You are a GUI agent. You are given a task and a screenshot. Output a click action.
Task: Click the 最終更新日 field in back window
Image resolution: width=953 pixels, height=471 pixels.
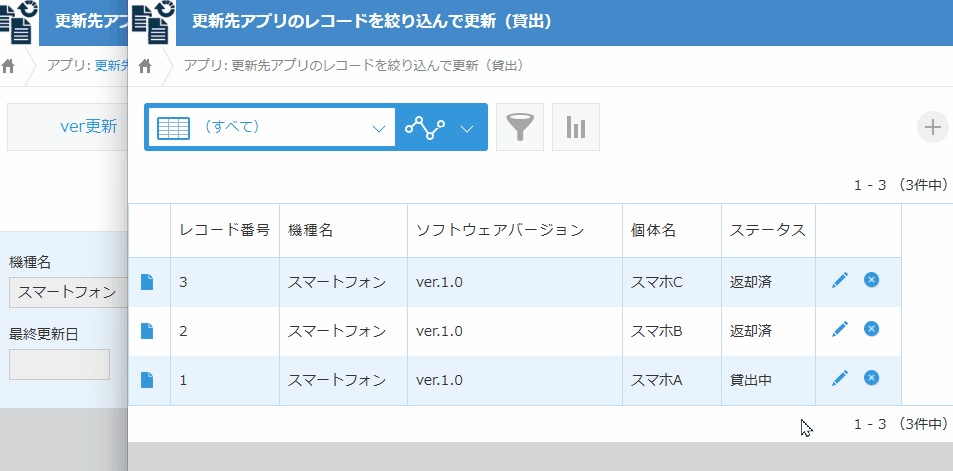click(x=60, y=364)
